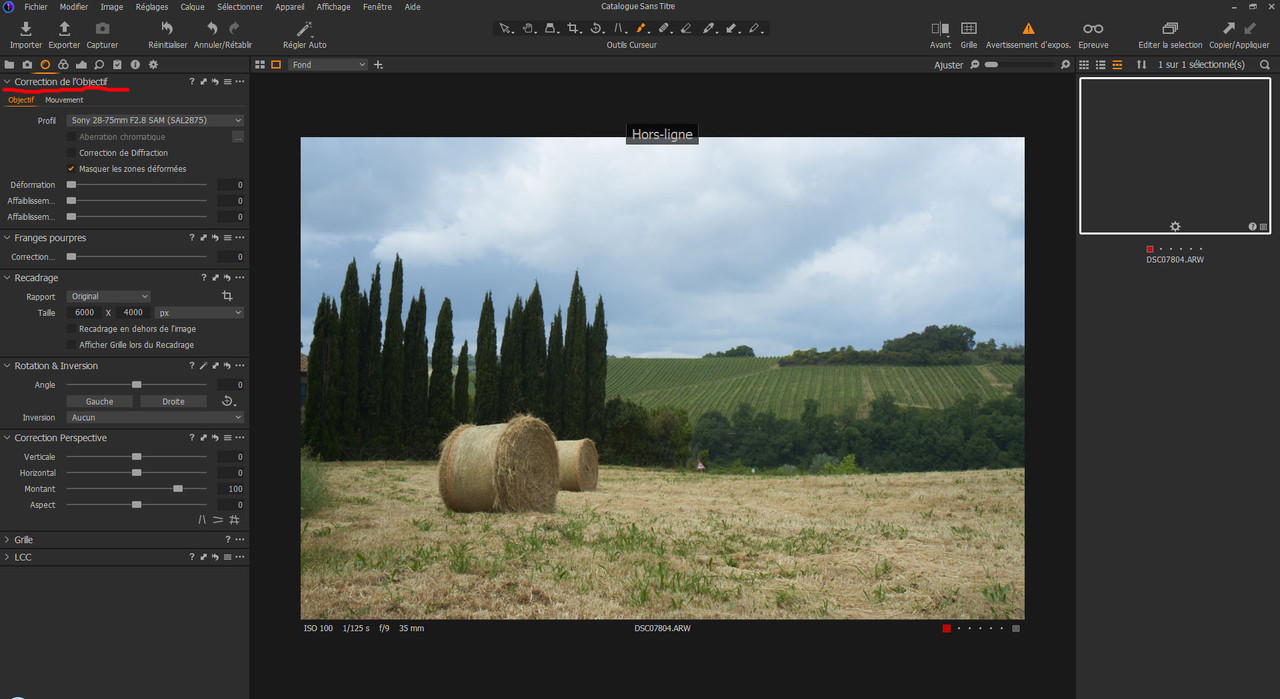Open the Exposure histogram tool tab
This screenshot has width=1280, height=699.
click(81, 65)
